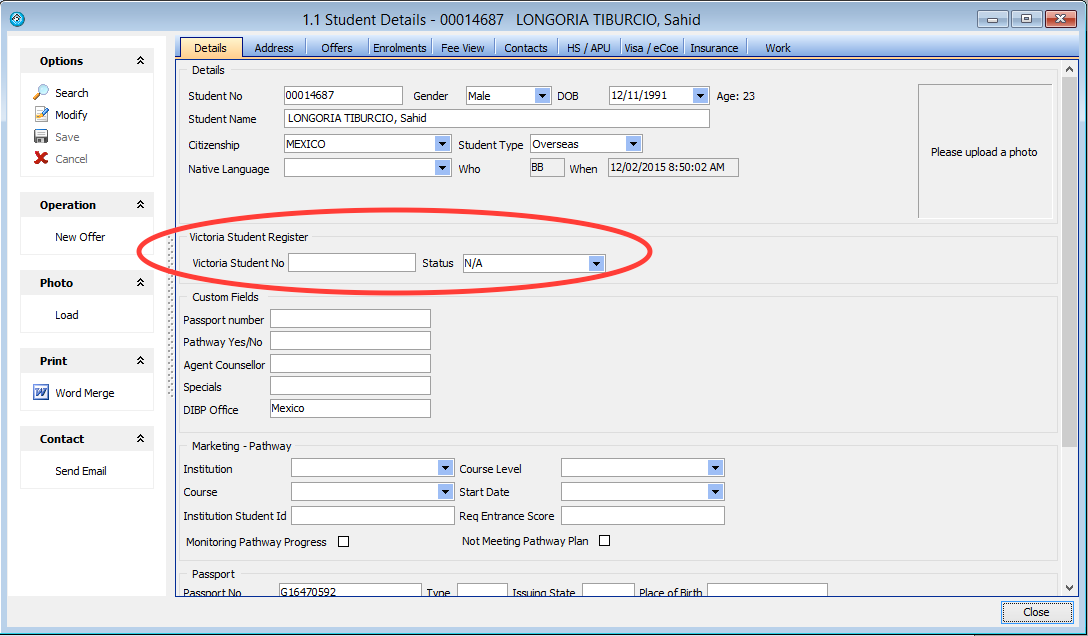This screenshot has width=1088, height=636.
Task: Click the New Offer operation
Action: click(x=80, y=237)
